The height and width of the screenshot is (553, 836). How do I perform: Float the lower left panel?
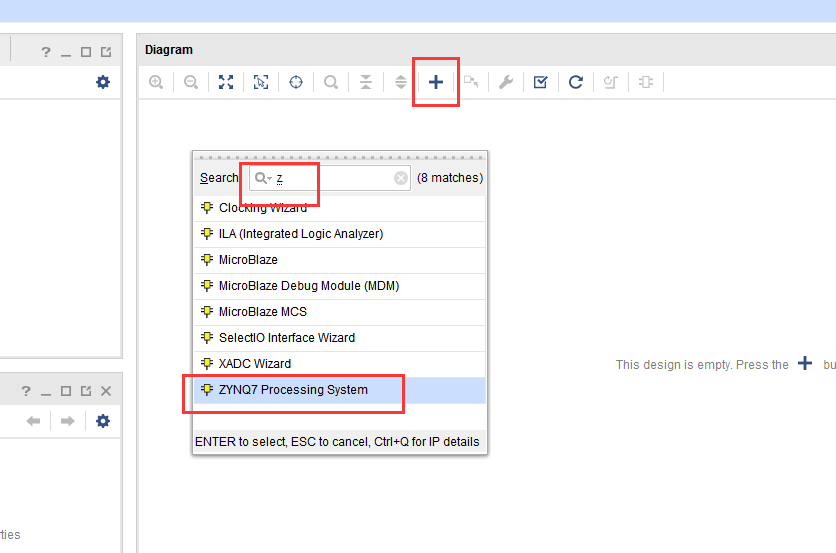pyautogui.click(x=86, y=391)
